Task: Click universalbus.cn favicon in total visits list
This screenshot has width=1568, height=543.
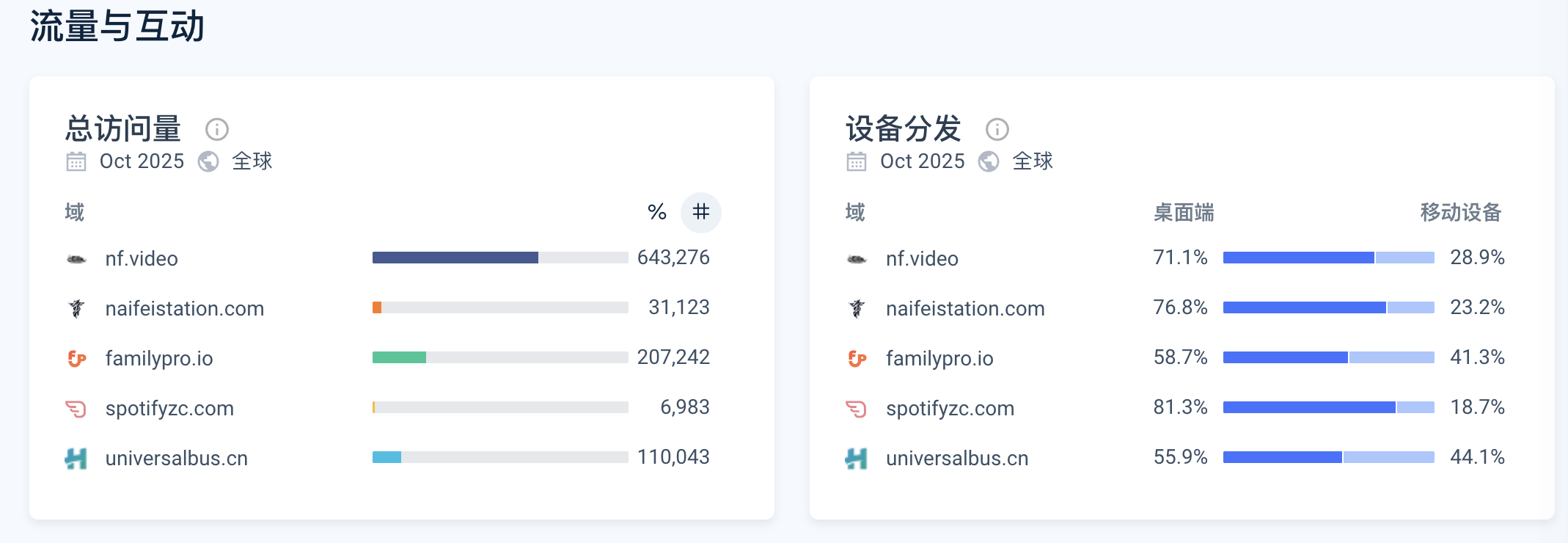Action: [x=76, y=459]
